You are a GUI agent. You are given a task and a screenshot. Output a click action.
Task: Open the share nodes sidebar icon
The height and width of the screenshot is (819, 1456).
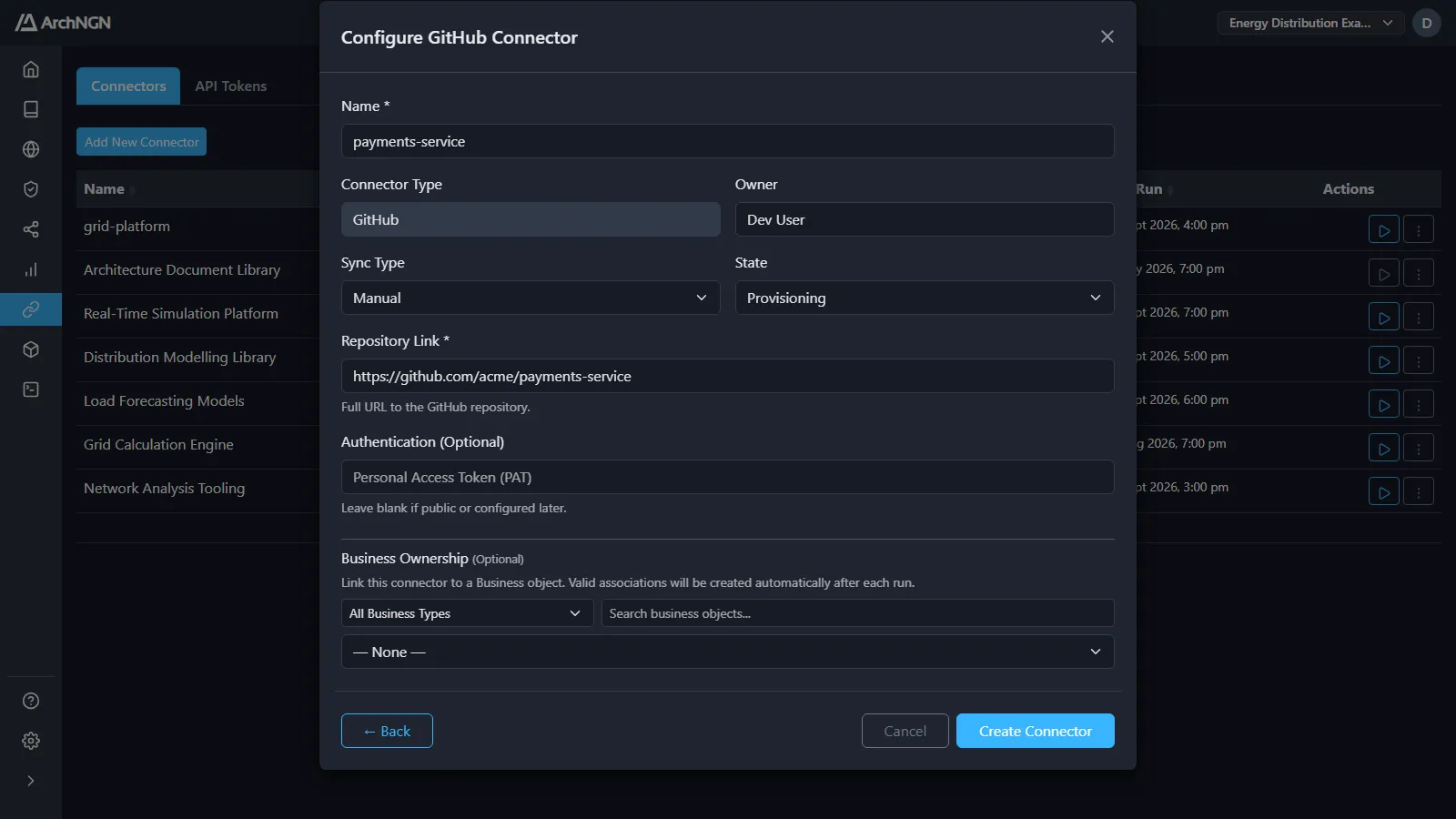coord(31,229)
